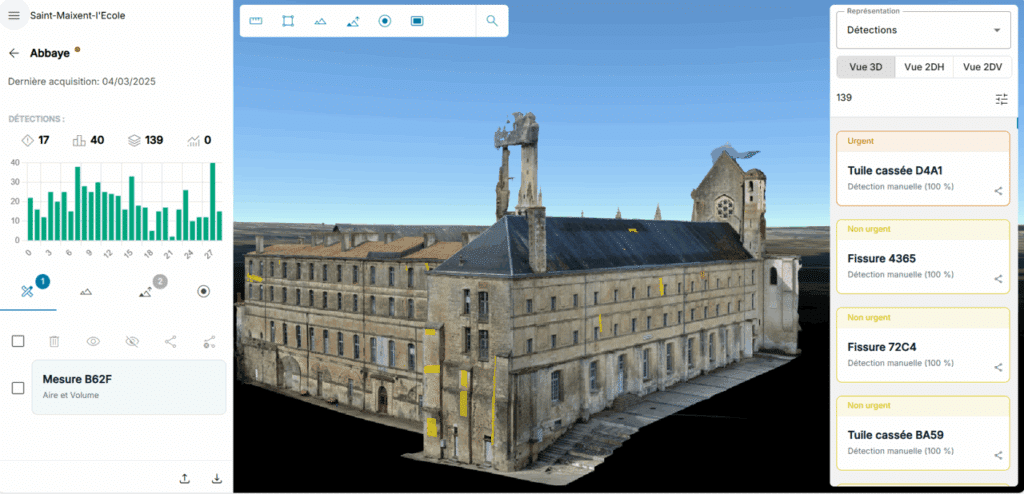The image size is (1024, 494).
Task: Open filter settings next to 139 count
Action: (x=1002, y=99)
